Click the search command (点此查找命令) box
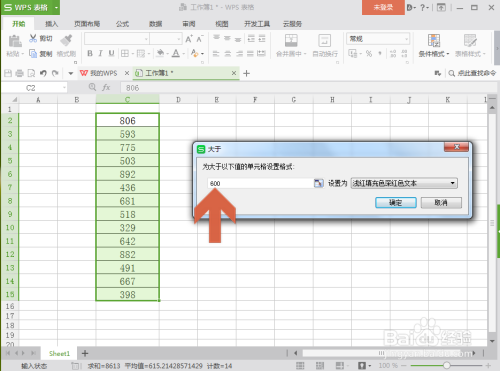Viewport: 500px width, 371px height. (472, 73)
